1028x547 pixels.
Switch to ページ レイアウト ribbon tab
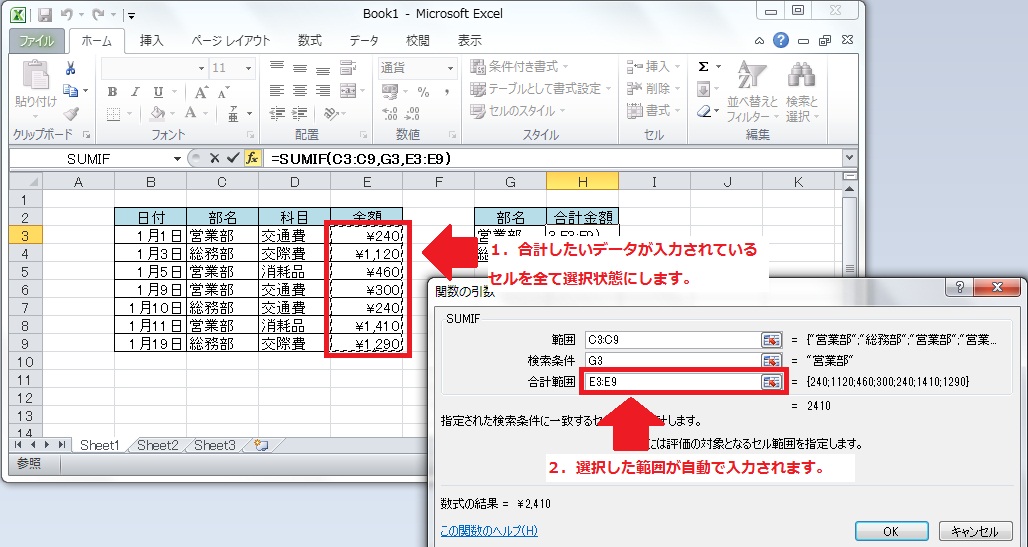[x=231, y=41]
